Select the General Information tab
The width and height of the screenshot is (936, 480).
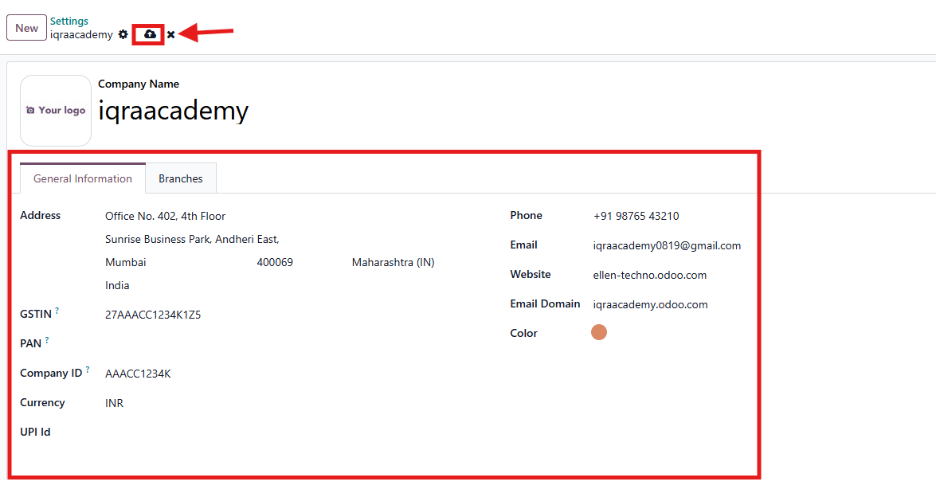point(83,179)
